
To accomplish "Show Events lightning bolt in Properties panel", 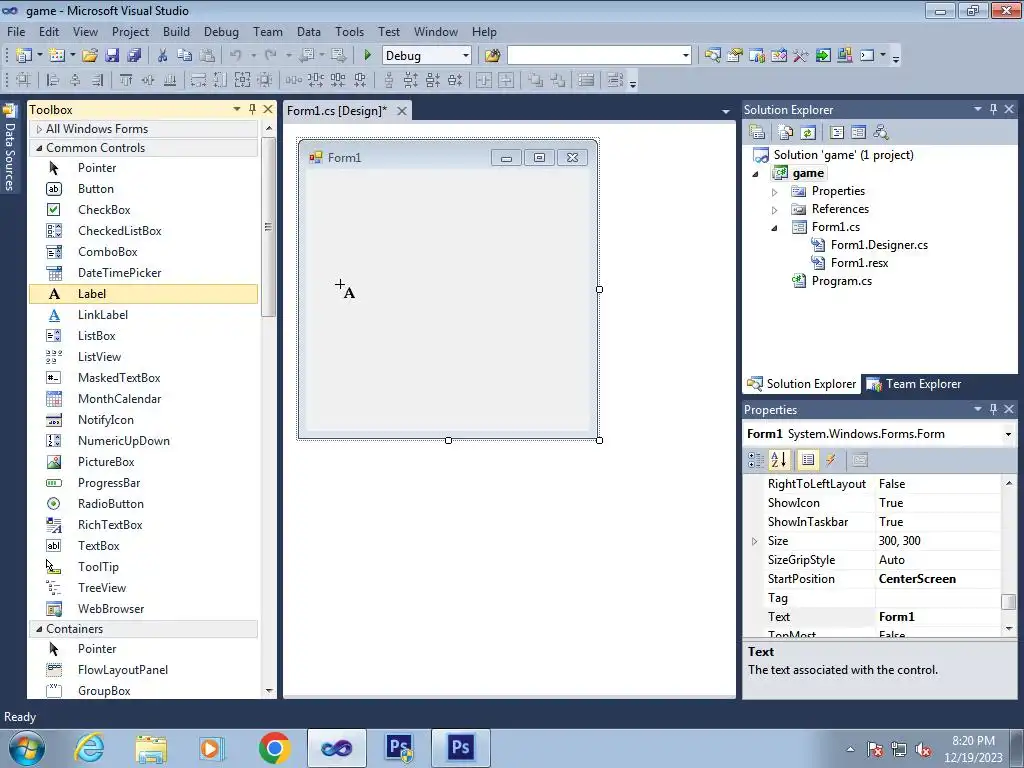I will click(x=831, y=460).
